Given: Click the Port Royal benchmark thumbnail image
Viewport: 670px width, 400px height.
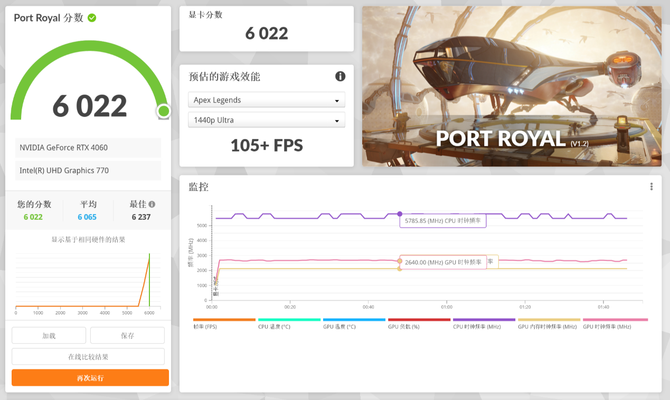Looking at the screenshot, I should point(511,86).
